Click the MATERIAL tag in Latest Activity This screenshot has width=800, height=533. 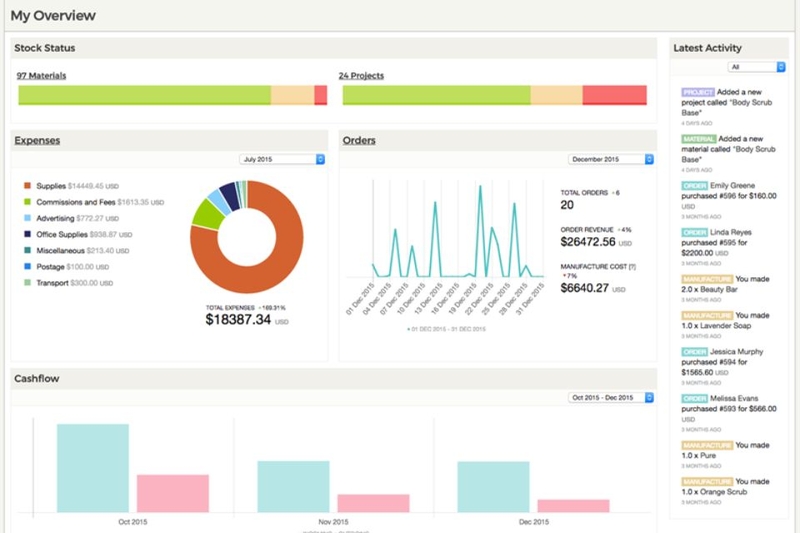pos(698,139)
